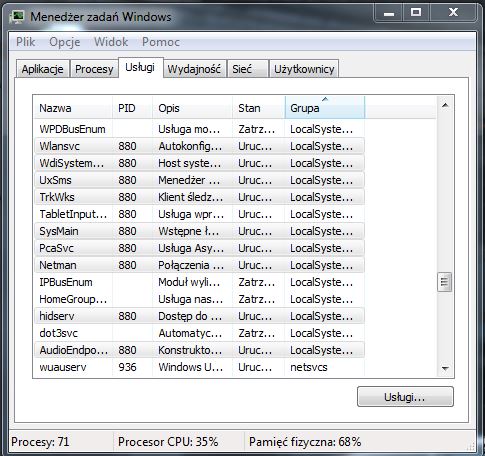Click the Task Manager title bar icon
The height and width of the screenshot is (456, 485).
[17, 16]
